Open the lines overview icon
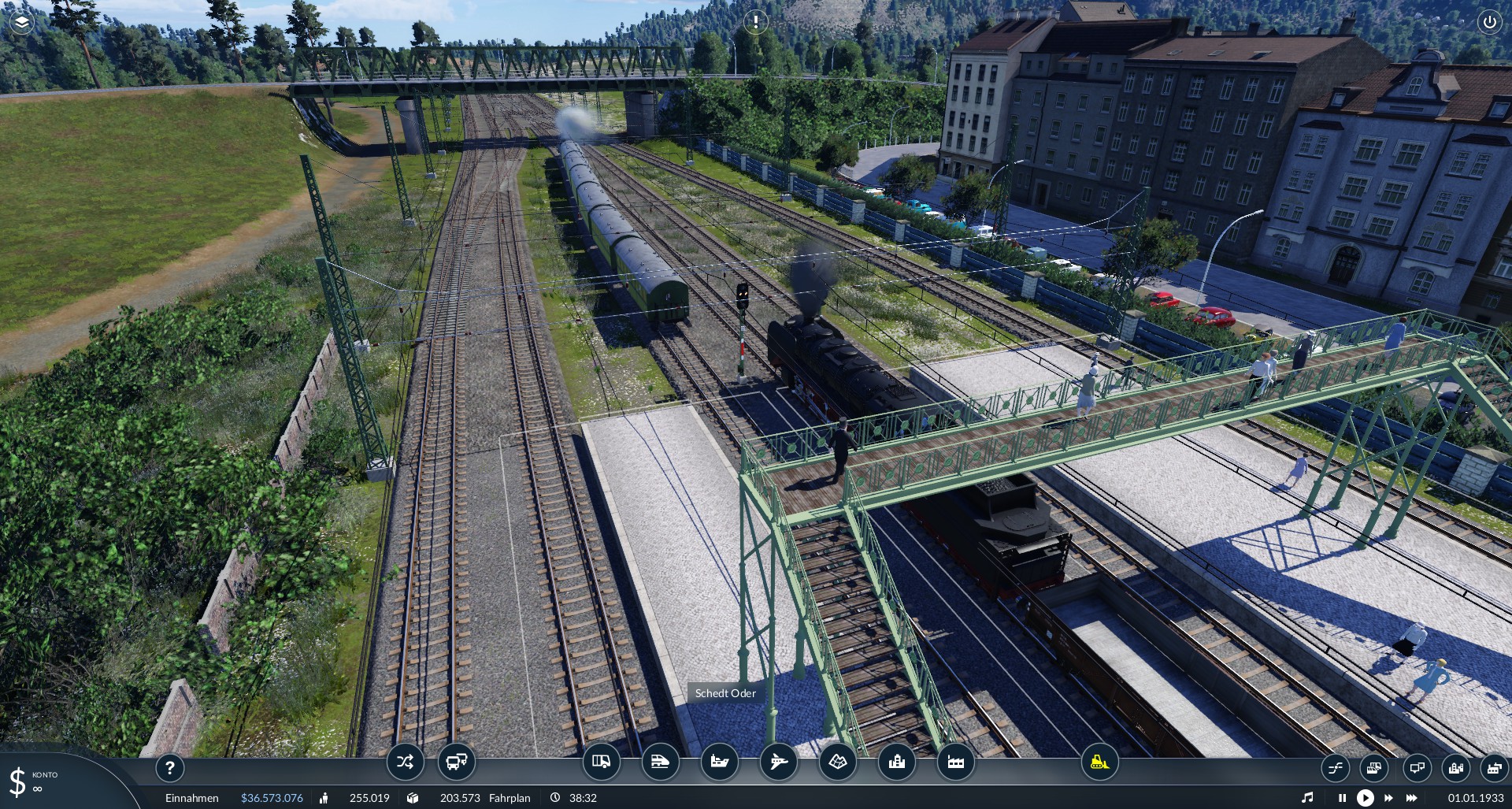The width and height of the screenshot is (1512, 809). click(1336, 767)
